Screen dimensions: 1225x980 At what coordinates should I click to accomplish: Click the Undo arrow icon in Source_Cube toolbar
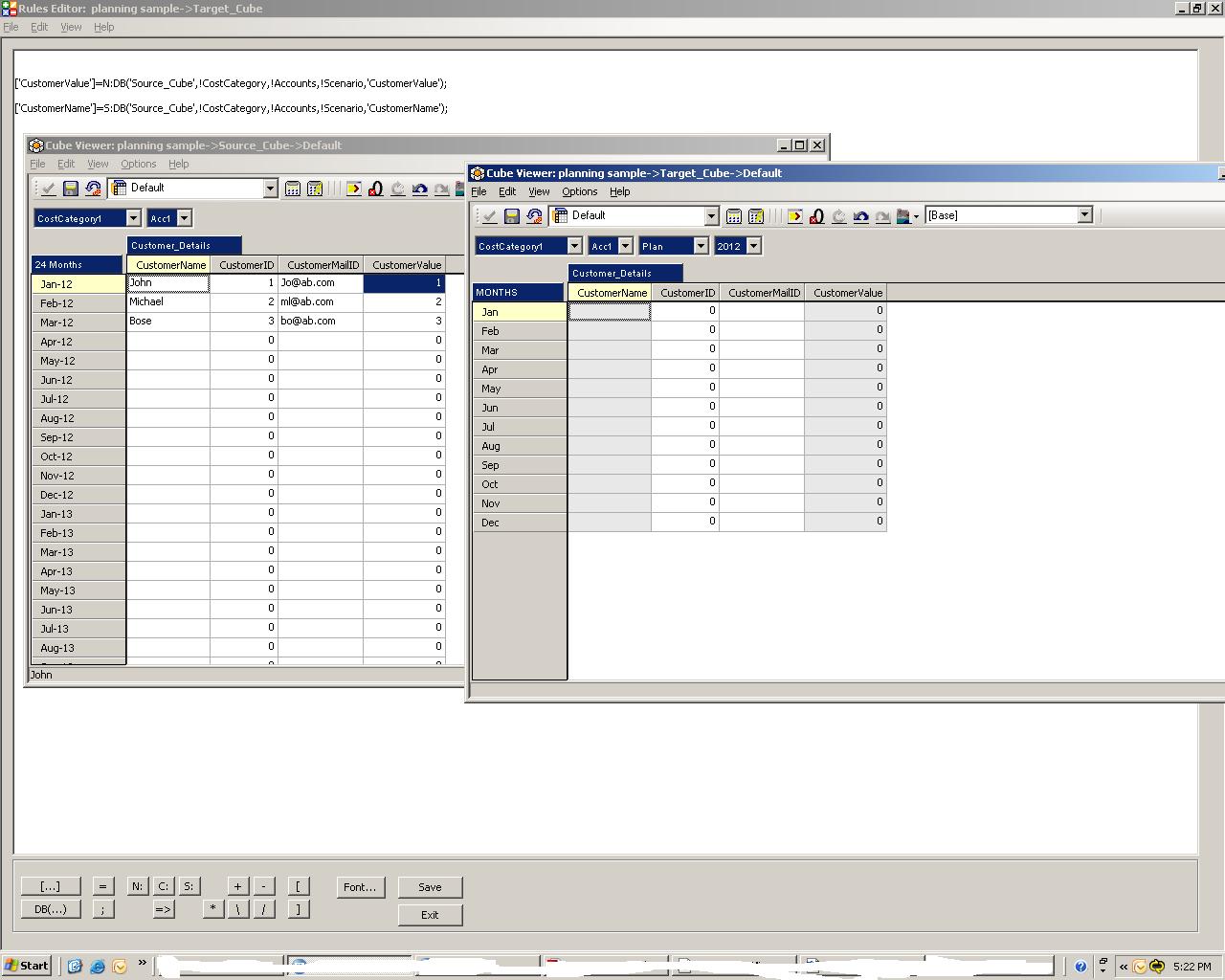420,189
